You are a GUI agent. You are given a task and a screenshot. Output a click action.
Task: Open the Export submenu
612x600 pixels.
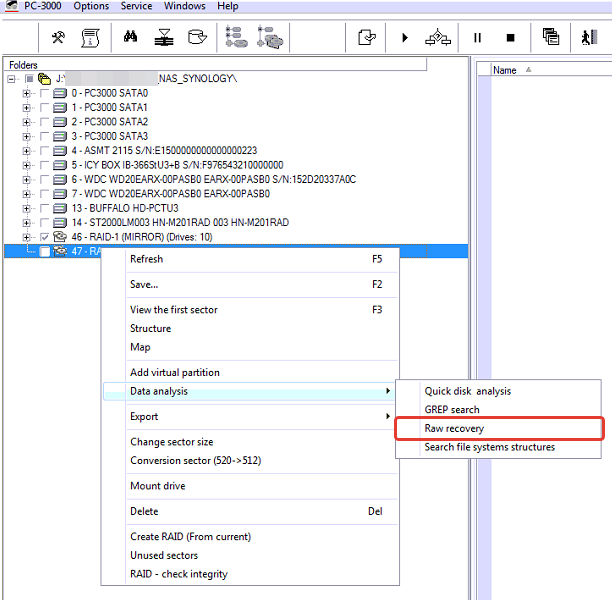250,417
